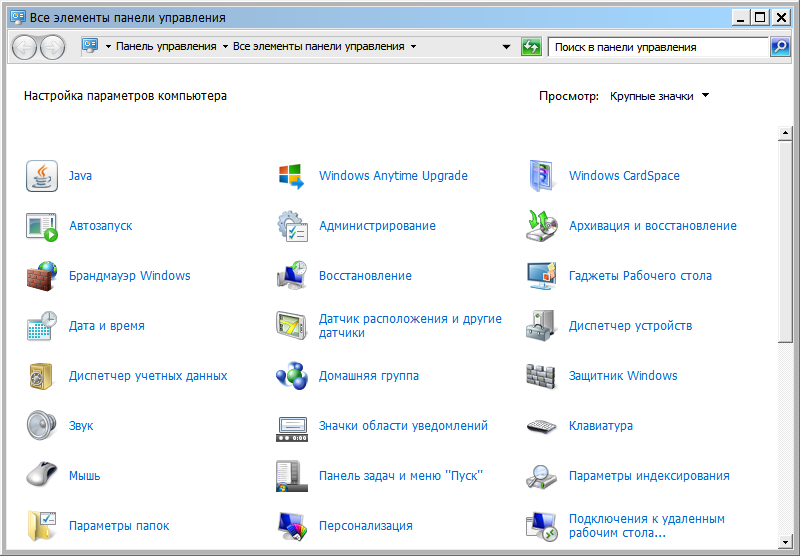Open the Крупные значки view dropdown
This screenshot has width=800, height=556.
point(660,96)
